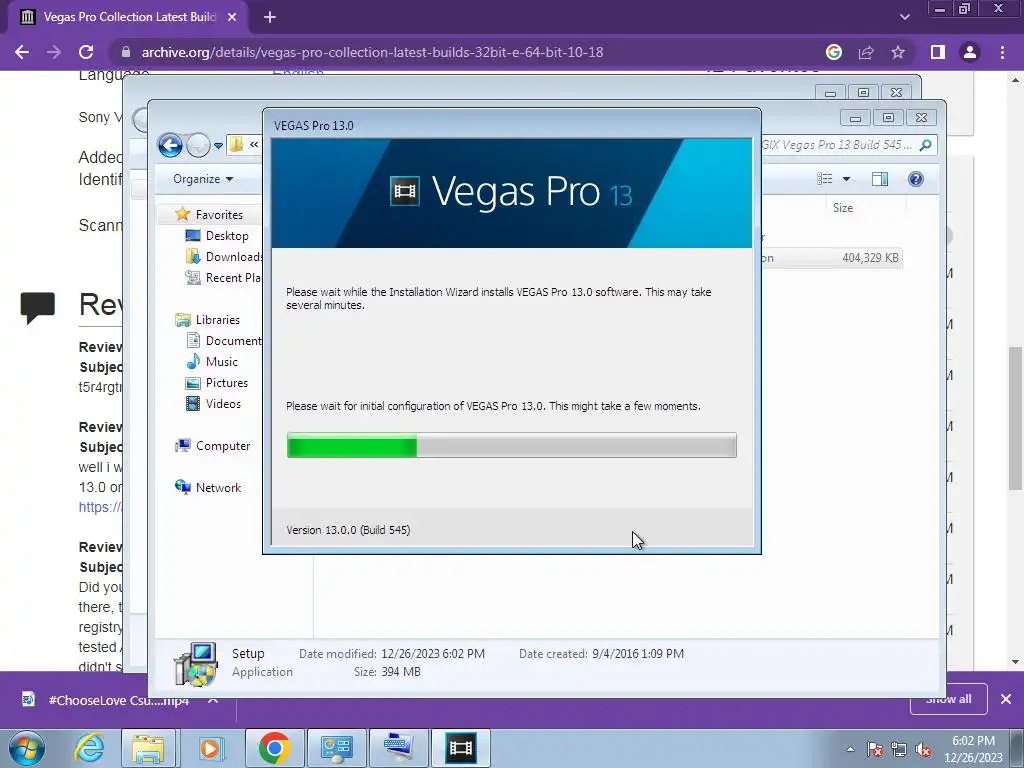1024x768 pixels.
Task: Toggle the Explorer preview pane icon
Action: coord(880,179)
